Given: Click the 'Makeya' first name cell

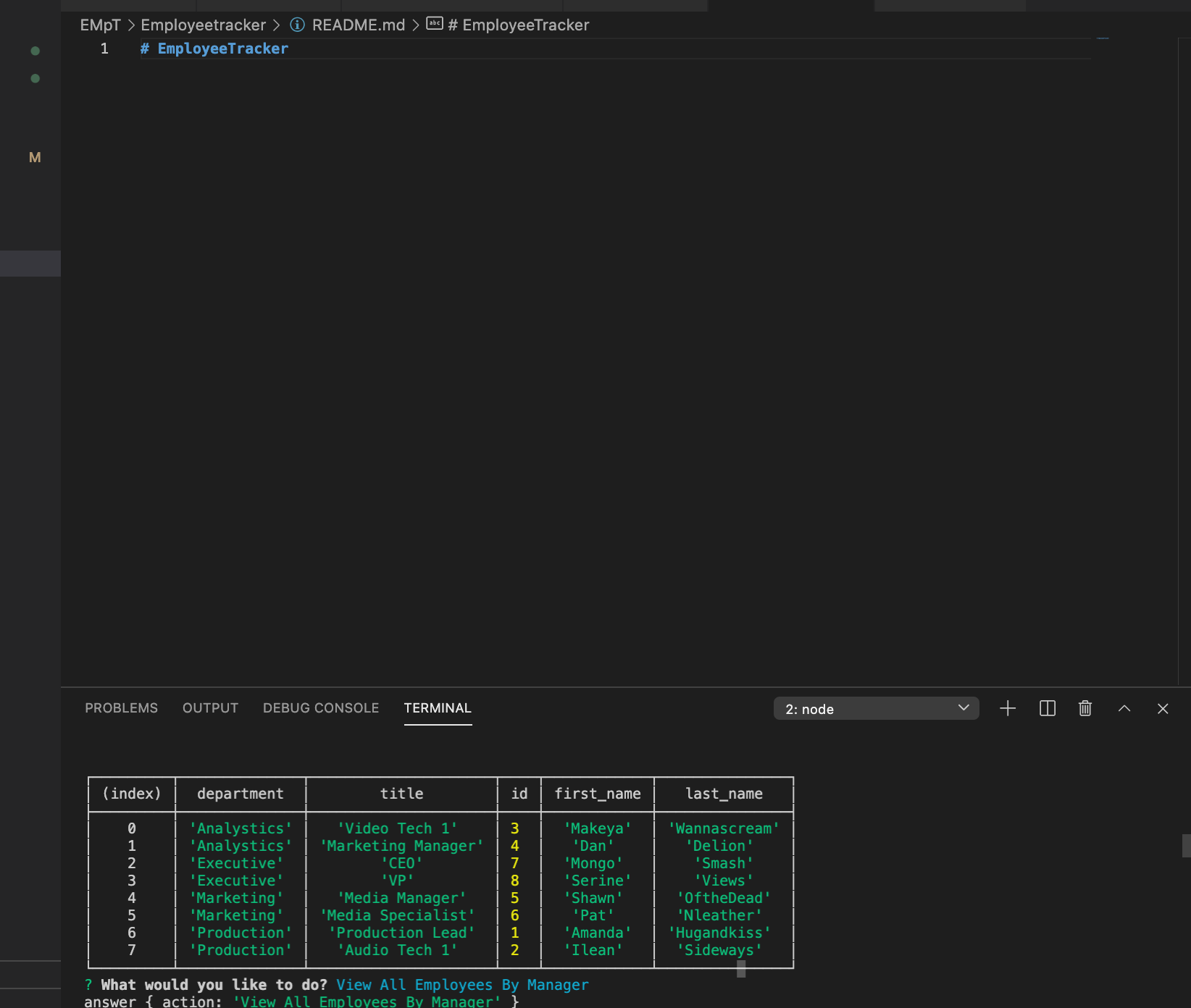Looking at the screenshot, I should [598, 828].
